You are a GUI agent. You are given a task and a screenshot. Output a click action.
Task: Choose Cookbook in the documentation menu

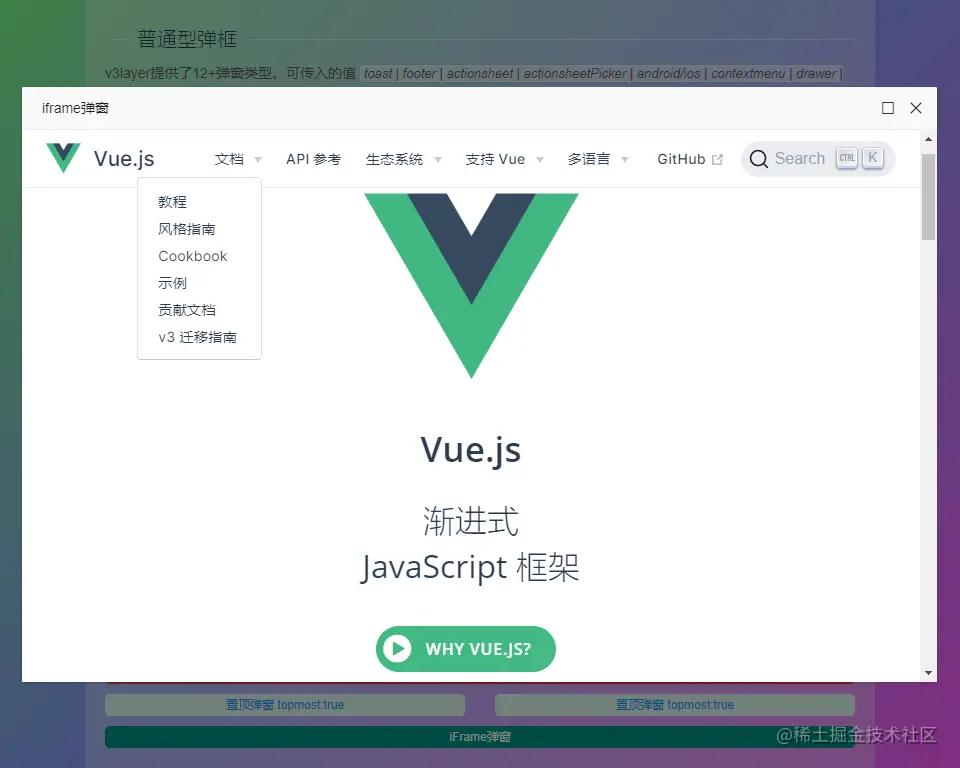coord(192,256)
